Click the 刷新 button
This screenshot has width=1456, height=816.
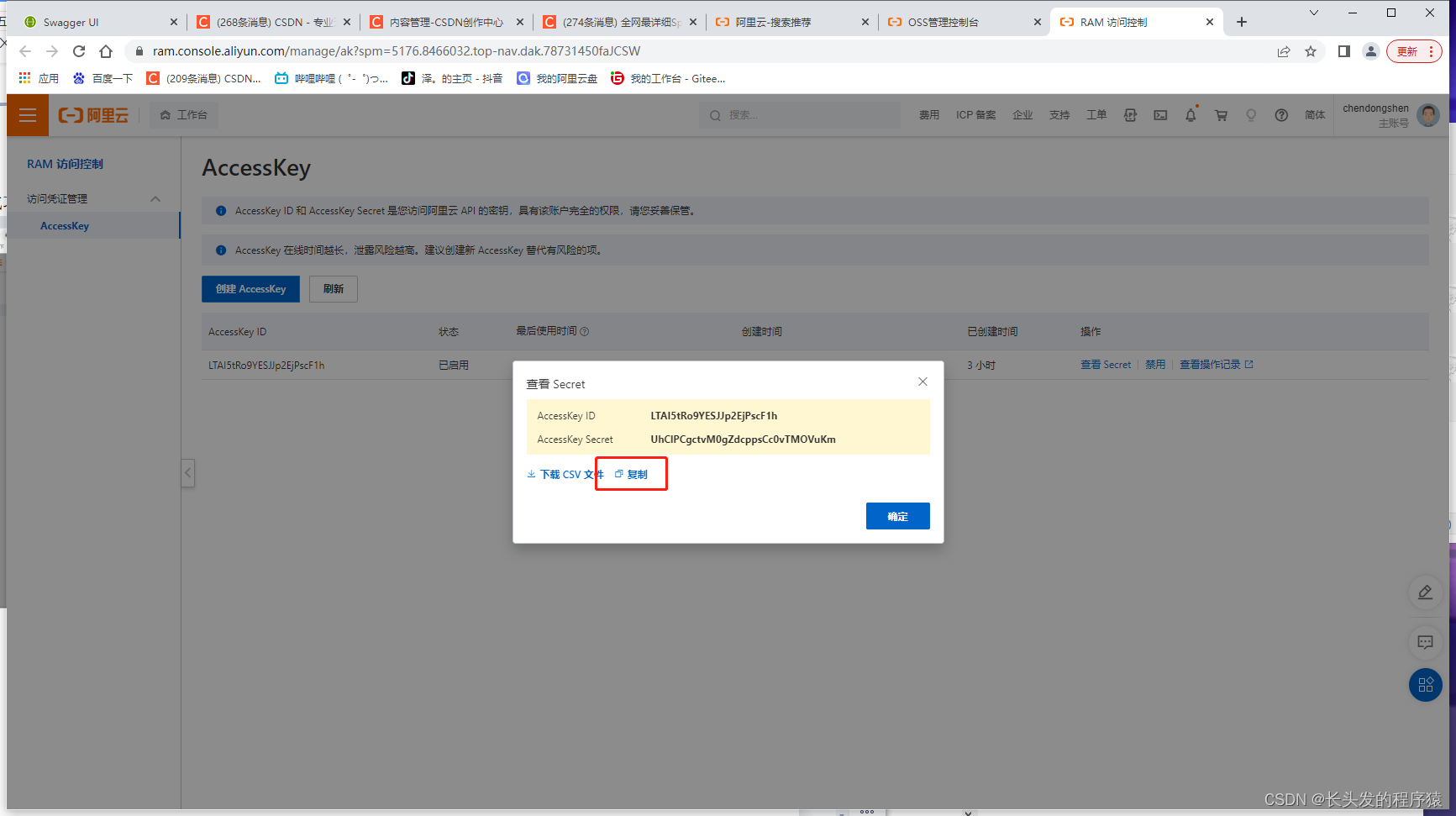[334, 289]
